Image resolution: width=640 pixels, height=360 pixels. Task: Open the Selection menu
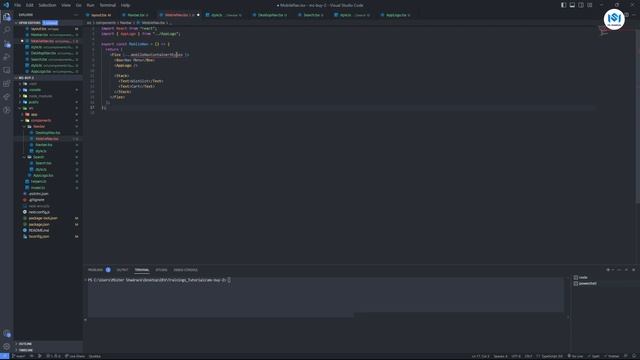(47, 5)
